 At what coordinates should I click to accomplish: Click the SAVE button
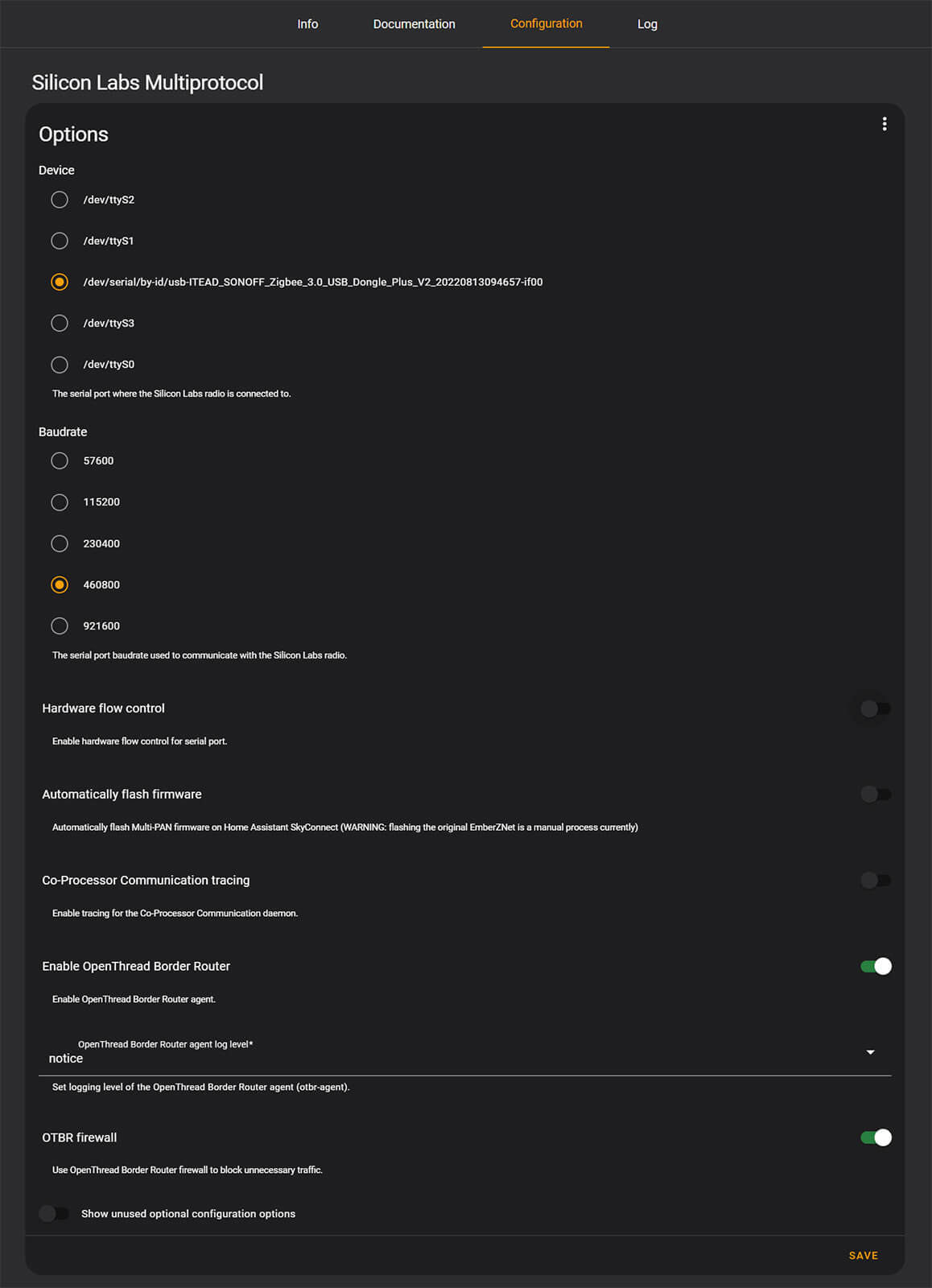pos(863,1255)
